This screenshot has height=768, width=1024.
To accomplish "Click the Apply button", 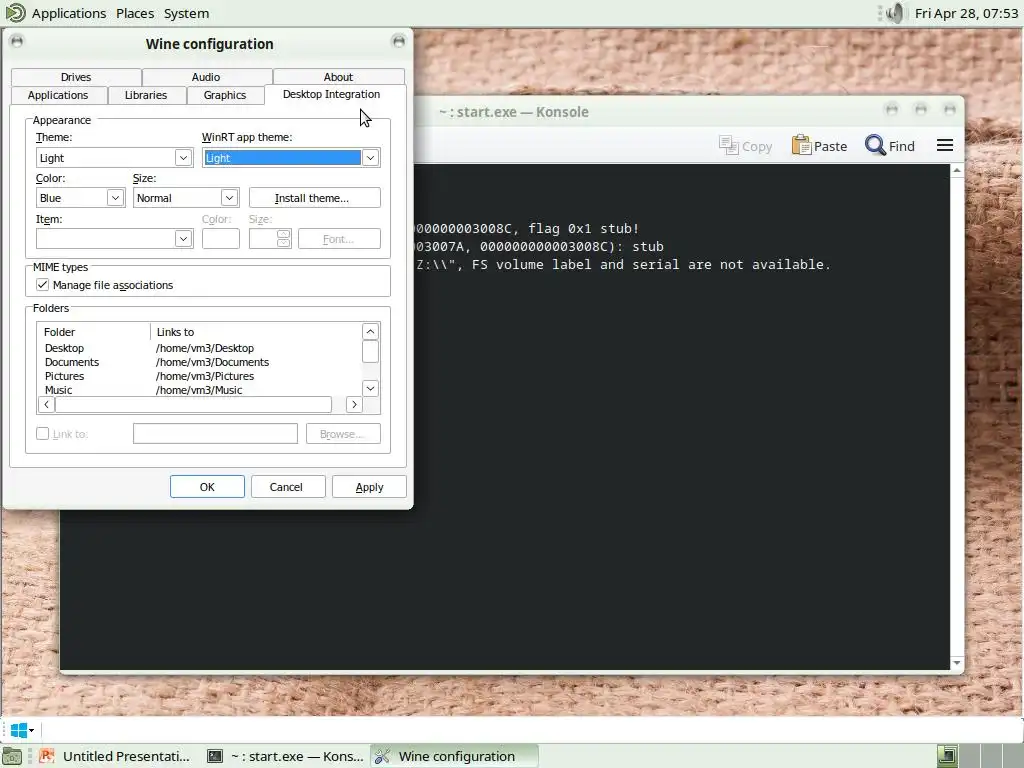I will coord(369,487).
